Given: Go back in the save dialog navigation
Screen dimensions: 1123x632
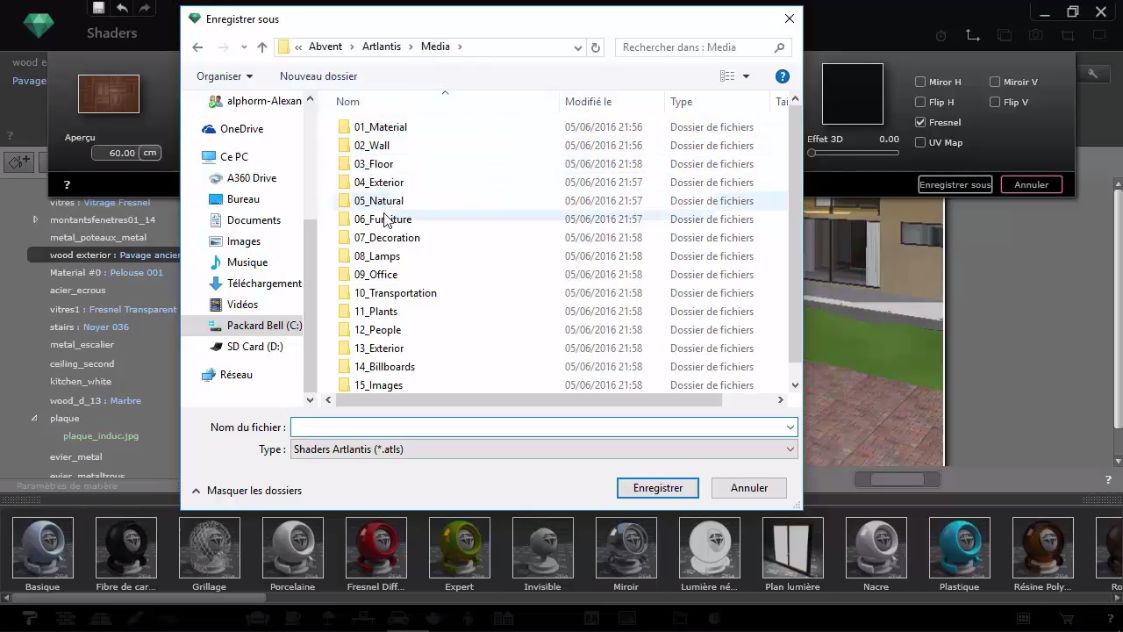Looking at the screenshot, I should point(198,47).
